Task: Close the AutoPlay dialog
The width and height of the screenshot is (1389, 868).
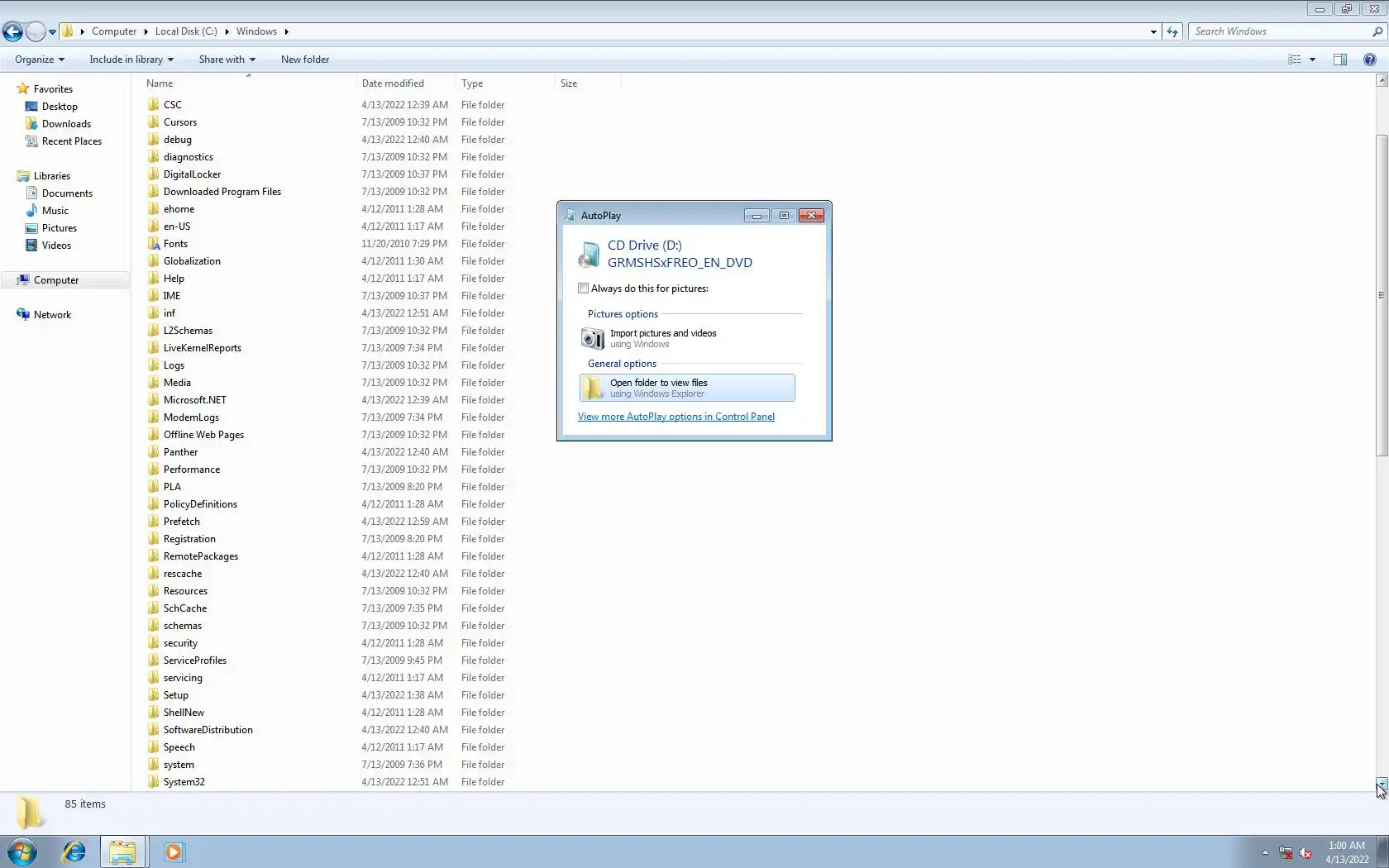Action: point(811,216)
